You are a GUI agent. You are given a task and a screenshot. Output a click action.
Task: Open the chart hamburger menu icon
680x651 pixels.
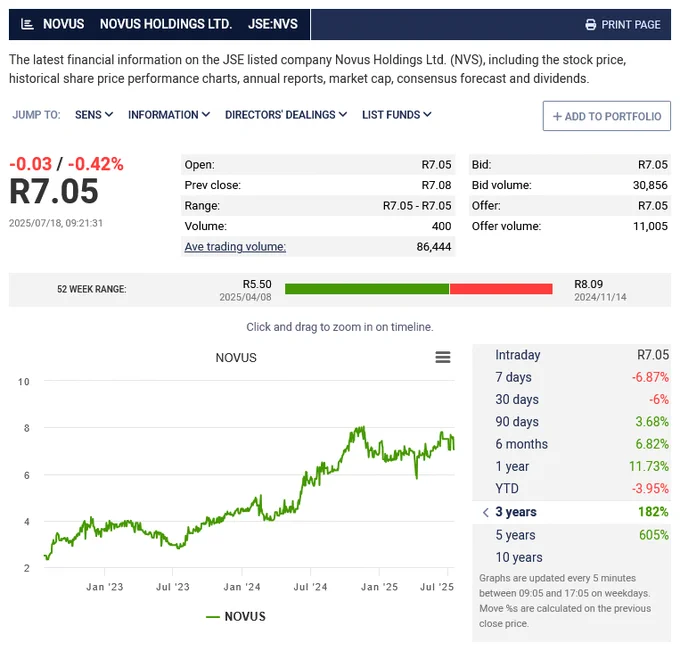(443, 357)
